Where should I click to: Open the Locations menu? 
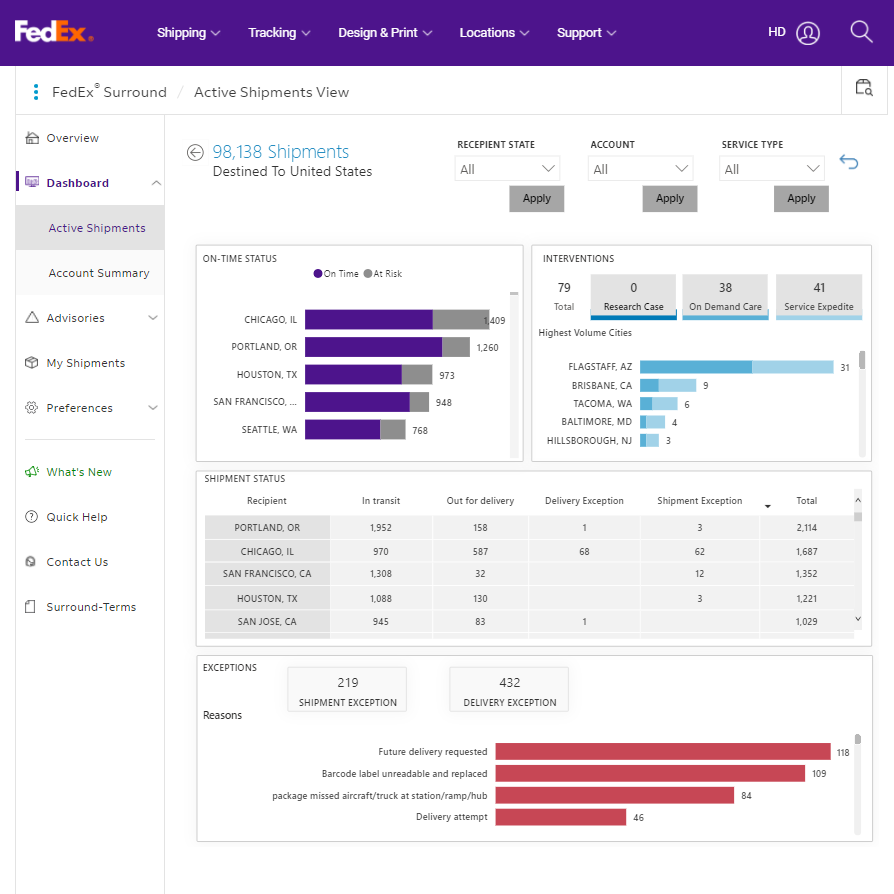pos(494,32)
